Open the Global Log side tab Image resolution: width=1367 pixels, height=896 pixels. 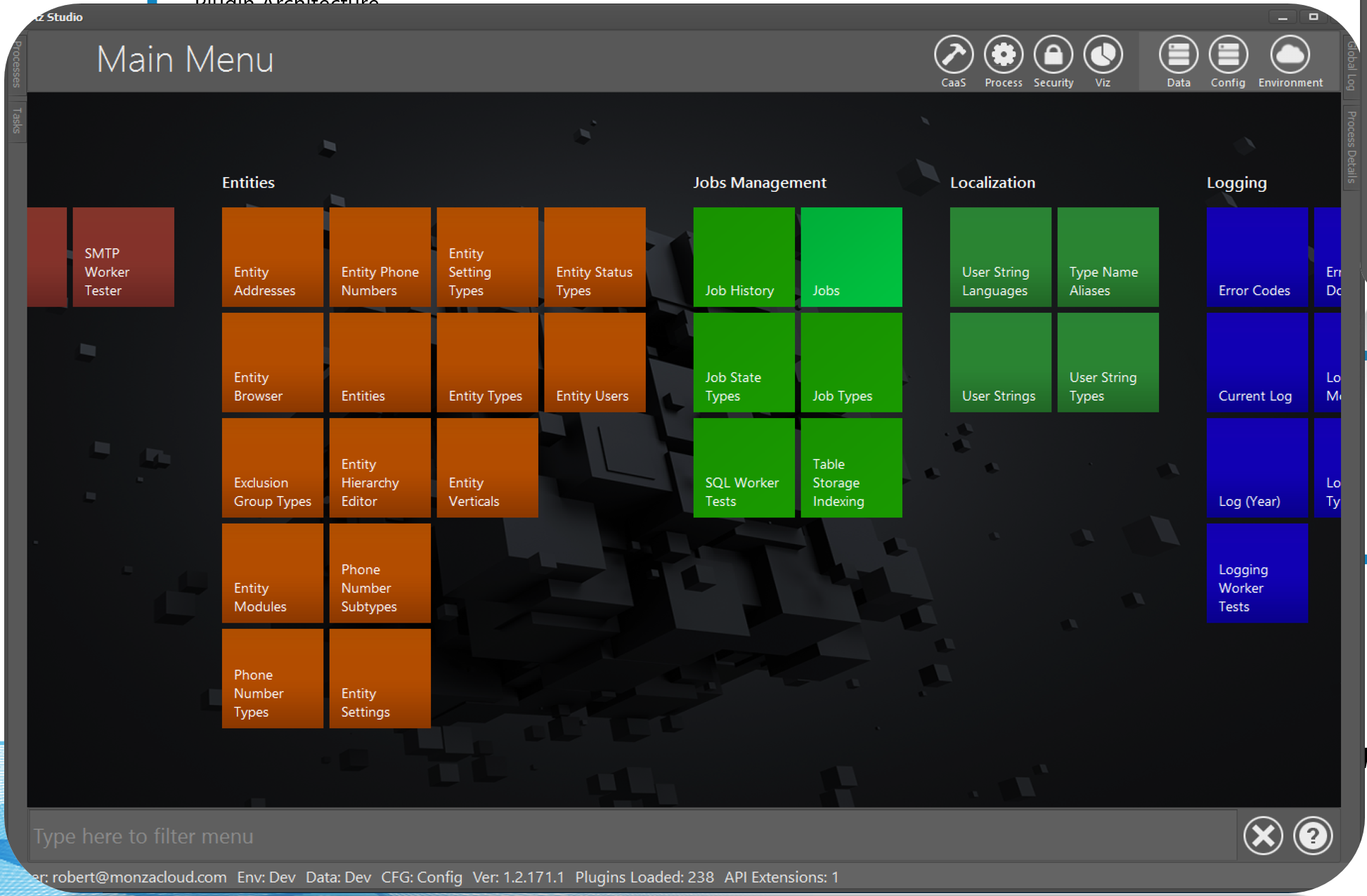click(x=1350, y=66)
